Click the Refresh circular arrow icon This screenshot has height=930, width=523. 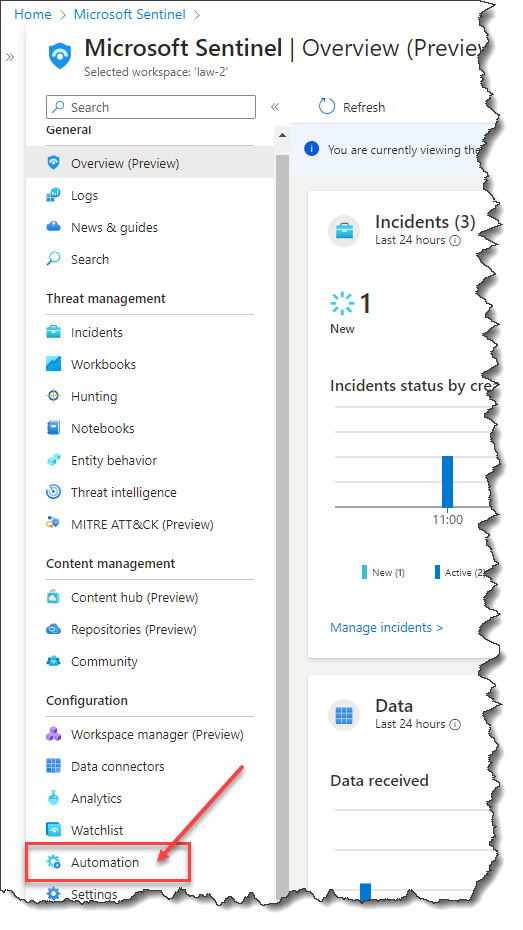(327, 107)
